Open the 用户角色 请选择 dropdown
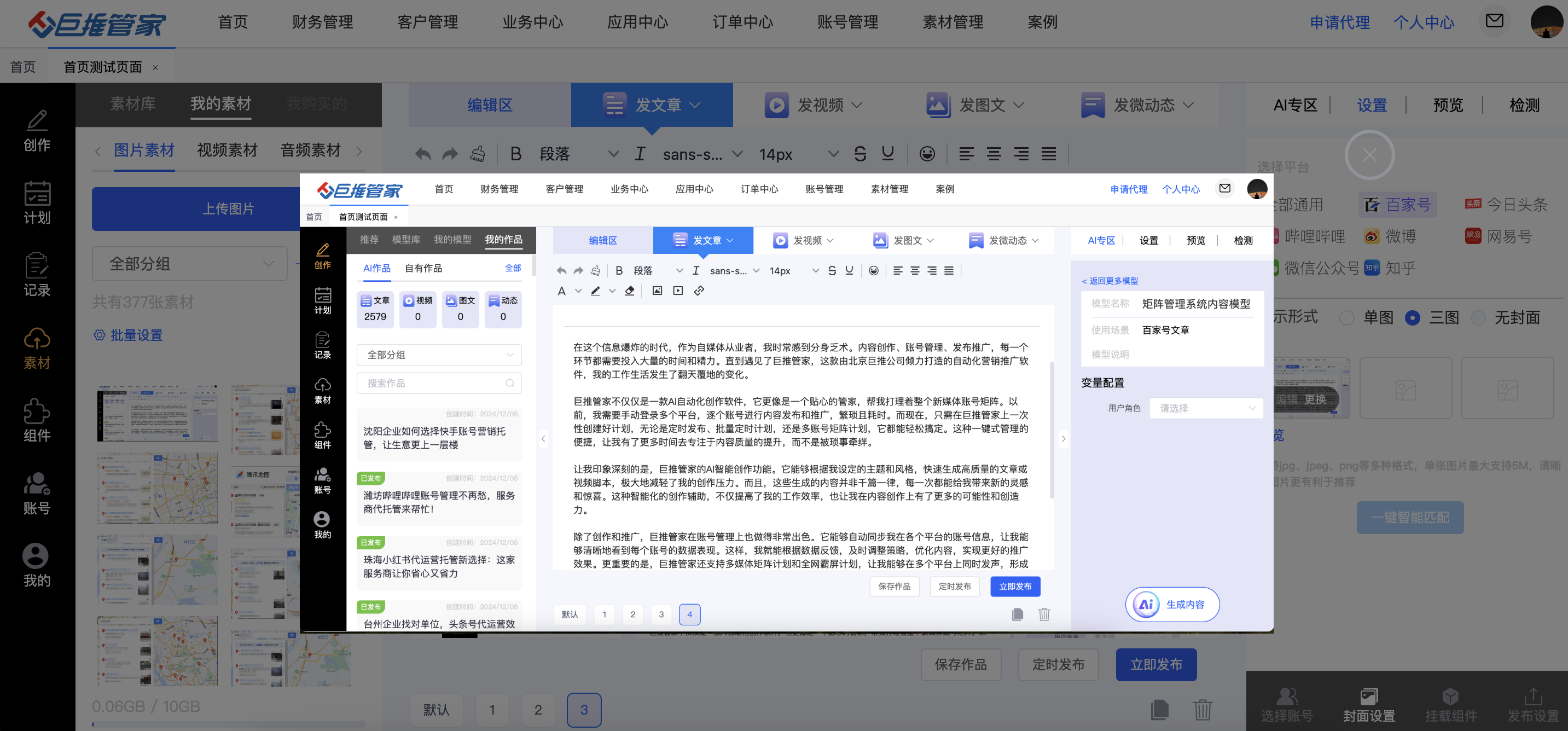 (1206, 408)
